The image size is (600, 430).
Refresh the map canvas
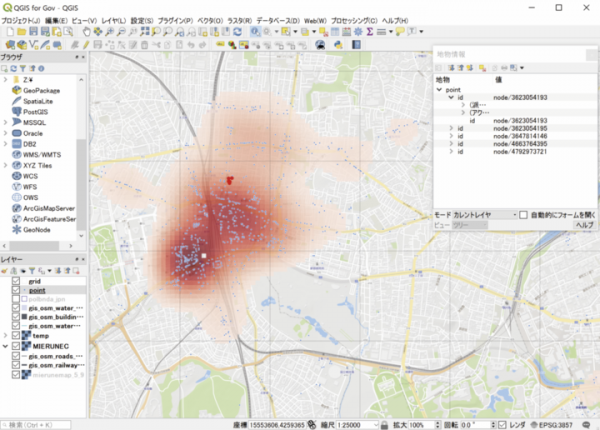coord(237,32)
